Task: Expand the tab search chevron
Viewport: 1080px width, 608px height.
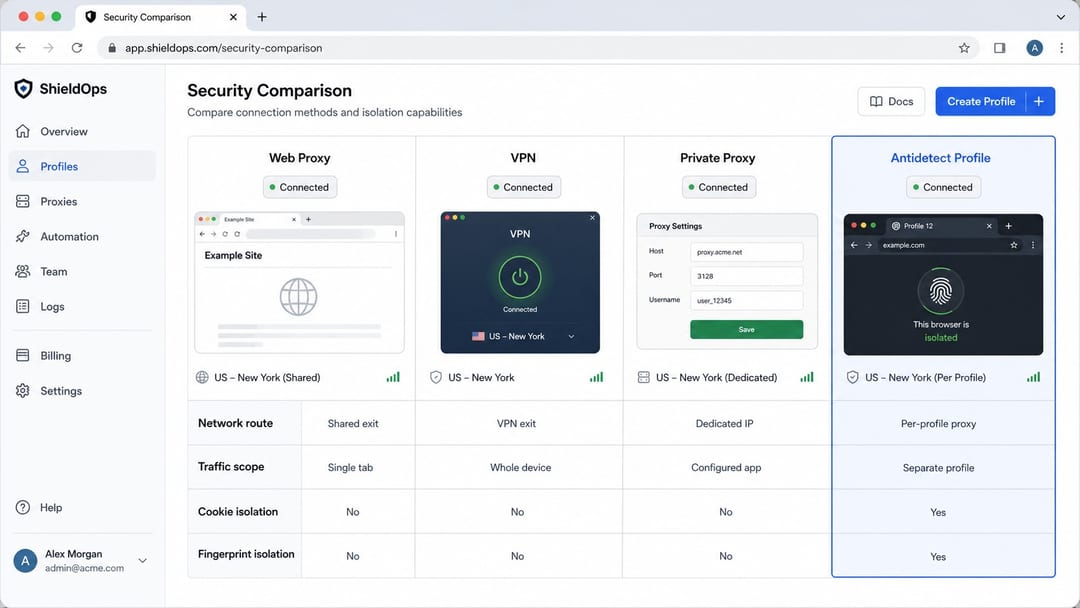Action: pyautogui.click(x=1061, y=17)
